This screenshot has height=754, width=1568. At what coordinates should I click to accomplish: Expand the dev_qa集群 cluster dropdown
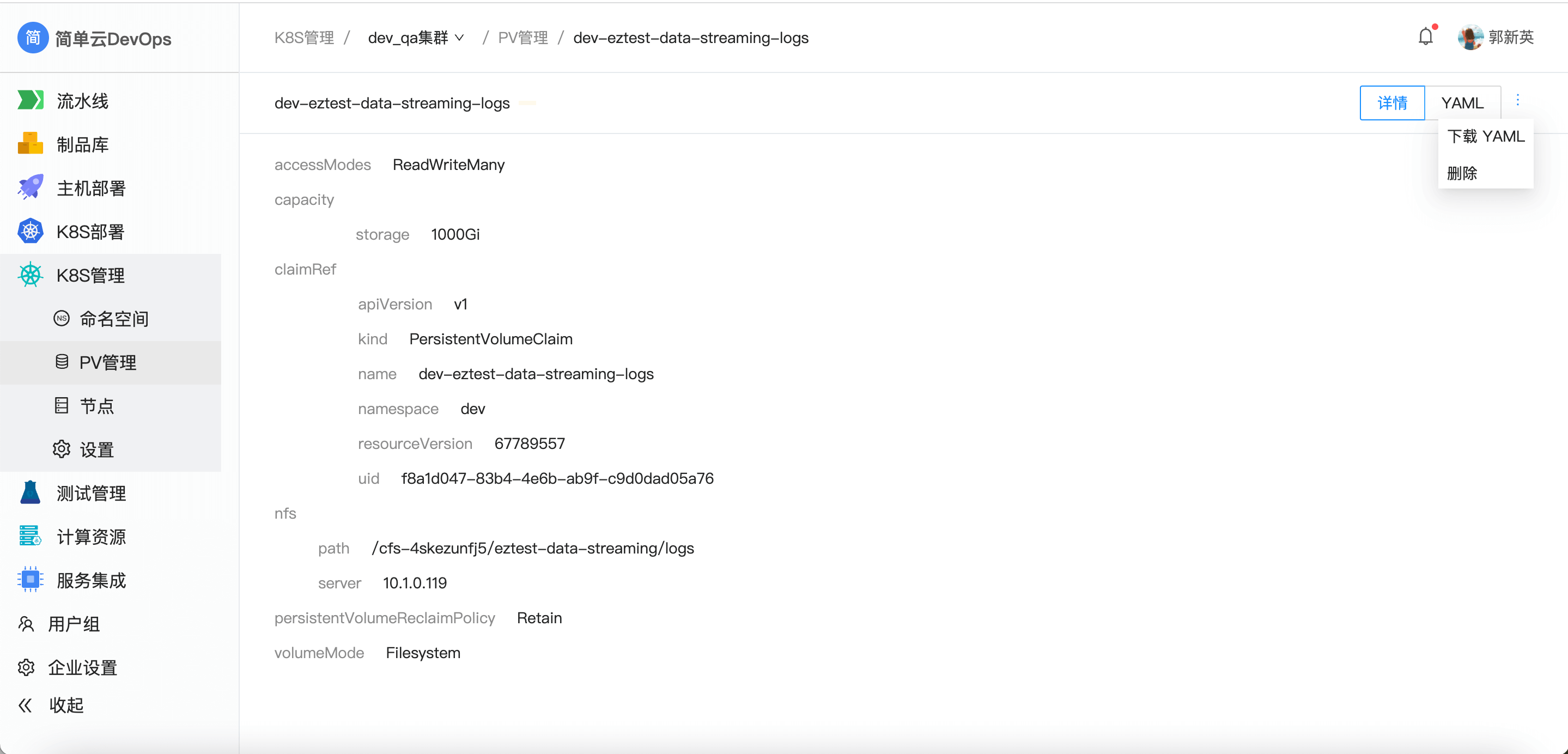416,38
